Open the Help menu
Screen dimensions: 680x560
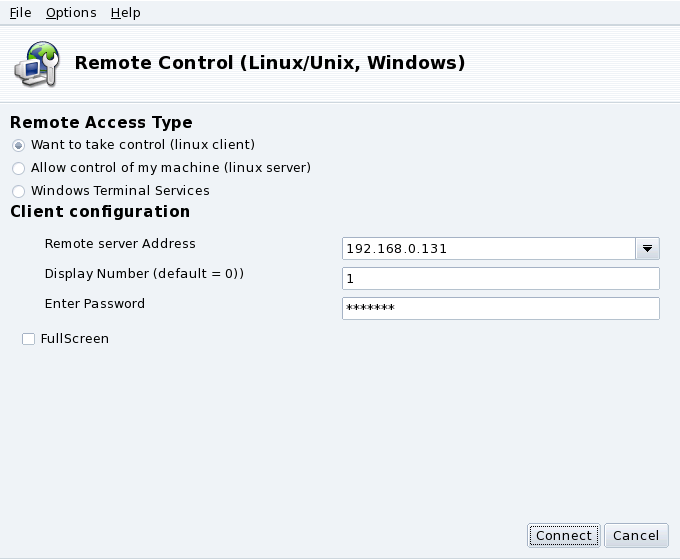click(x=125, y=13)
